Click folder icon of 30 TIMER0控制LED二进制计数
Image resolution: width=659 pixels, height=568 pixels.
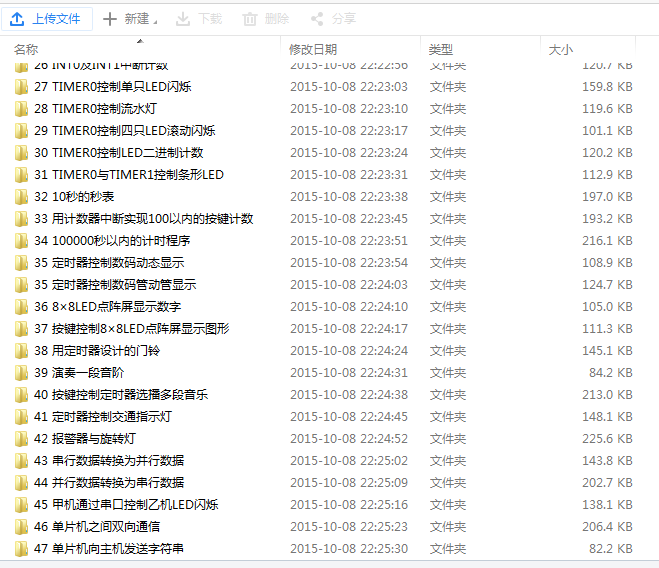pyautogui.click(x=21, y=153)
